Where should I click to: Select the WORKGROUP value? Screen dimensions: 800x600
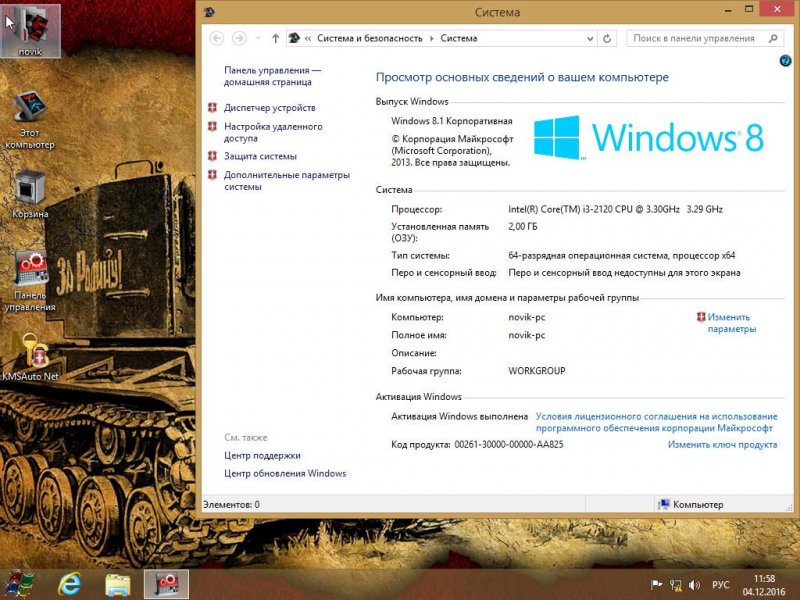tap(537, 371)
